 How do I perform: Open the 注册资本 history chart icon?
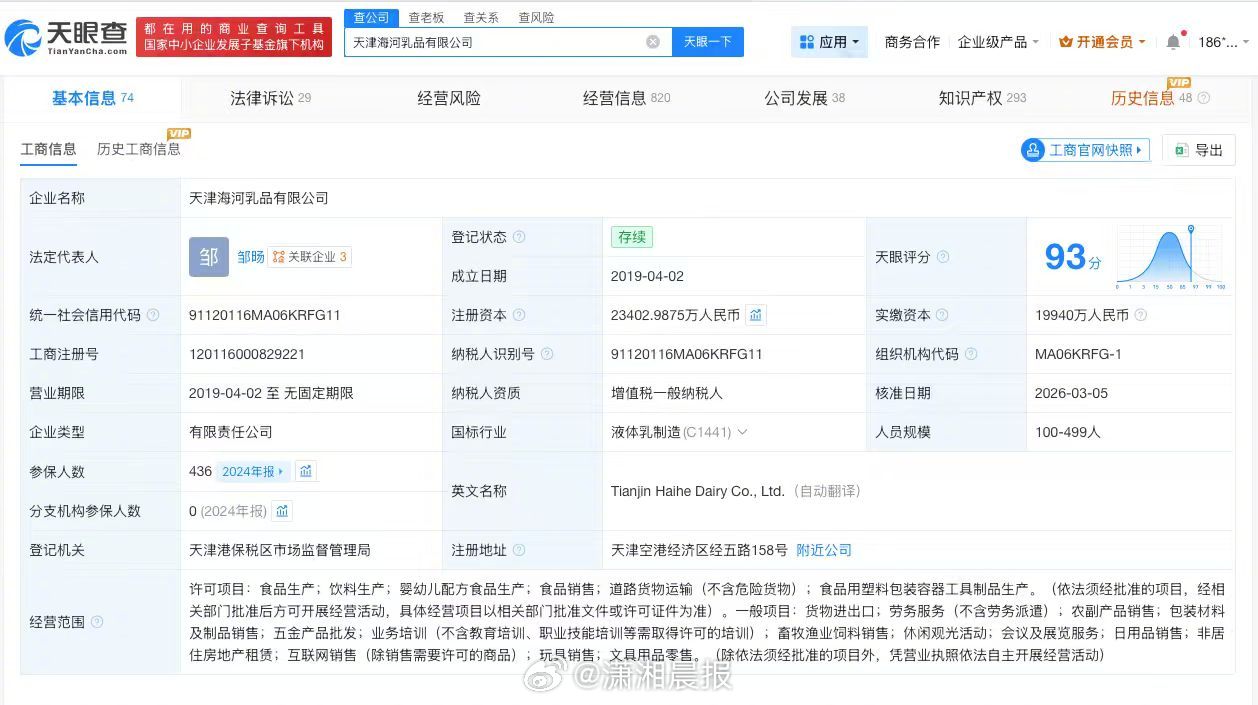click(756, 315)
